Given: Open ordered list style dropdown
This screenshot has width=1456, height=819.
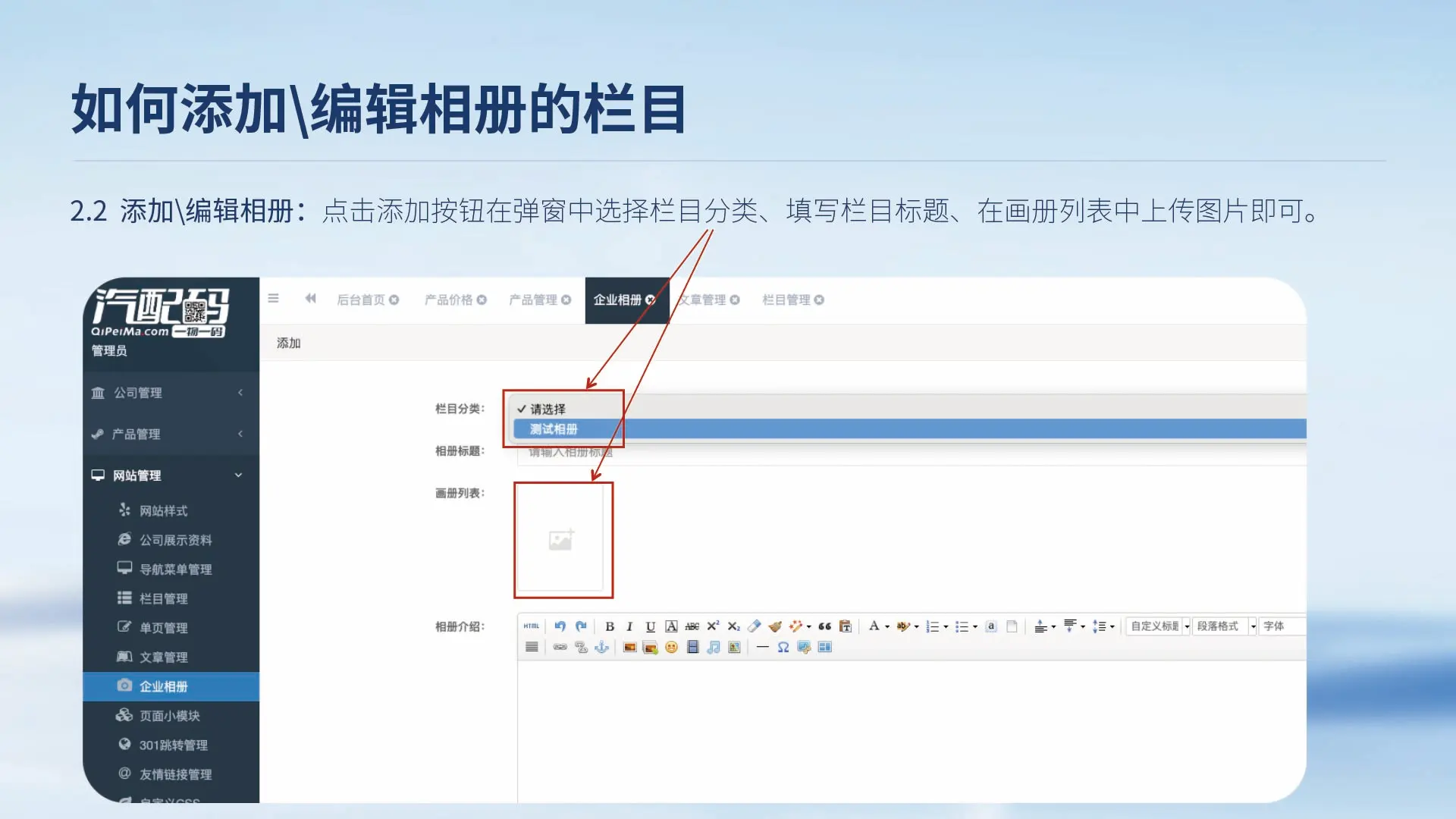Looking at the screenshot, I should [946, 627].
